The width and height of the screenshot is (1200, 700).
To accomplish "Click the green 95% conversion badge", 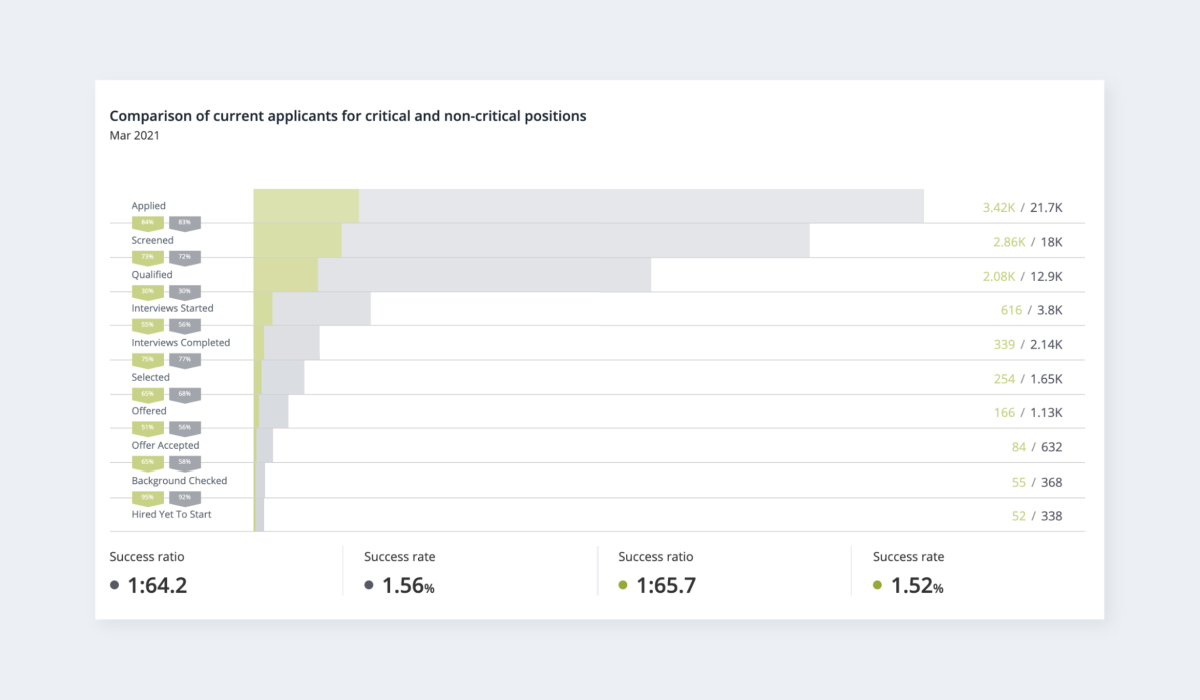I will coord(147,497).
